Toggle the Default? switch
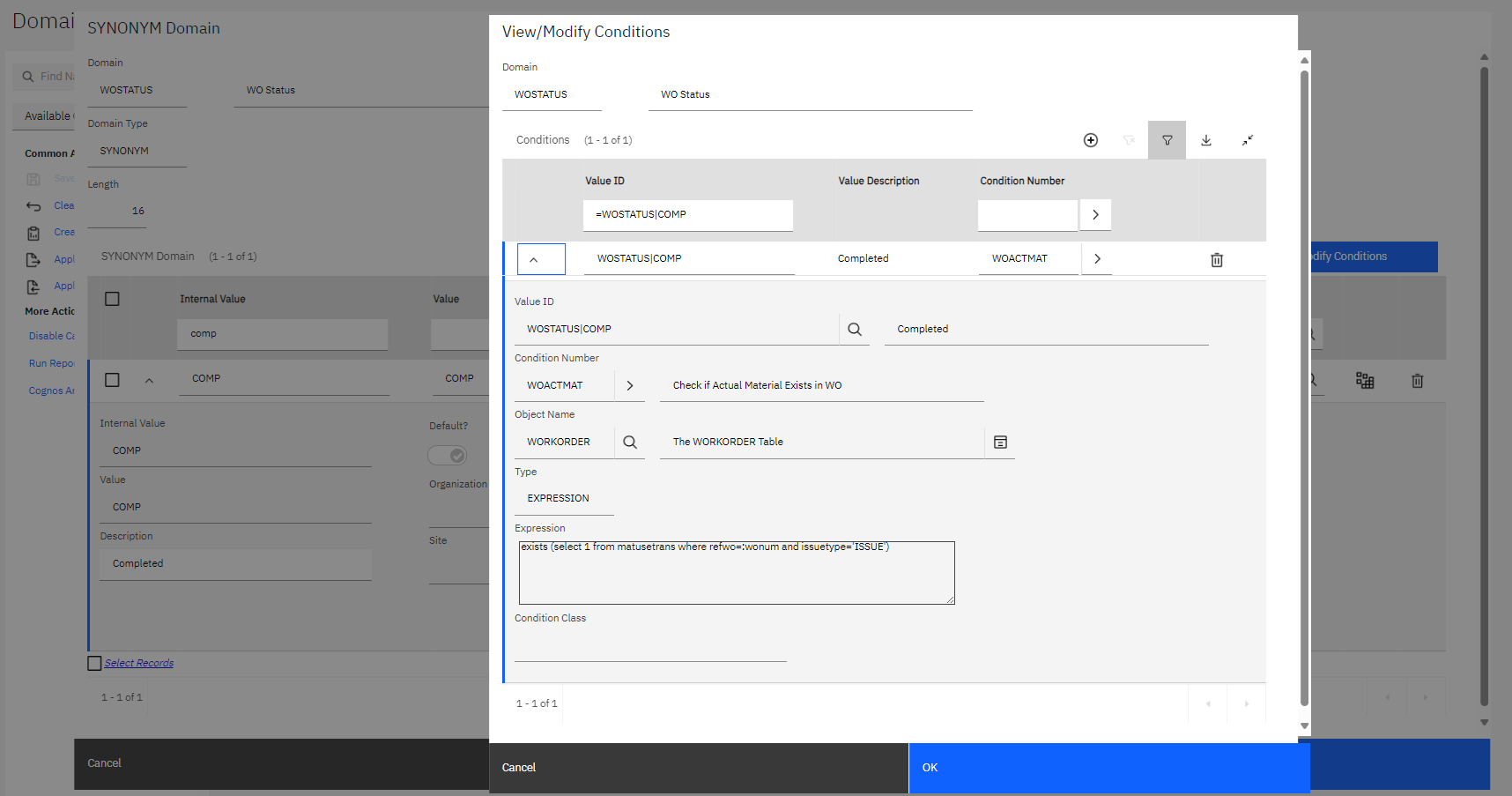The width and height of the screenshot is (1512, 796). (x=448, y=456)
